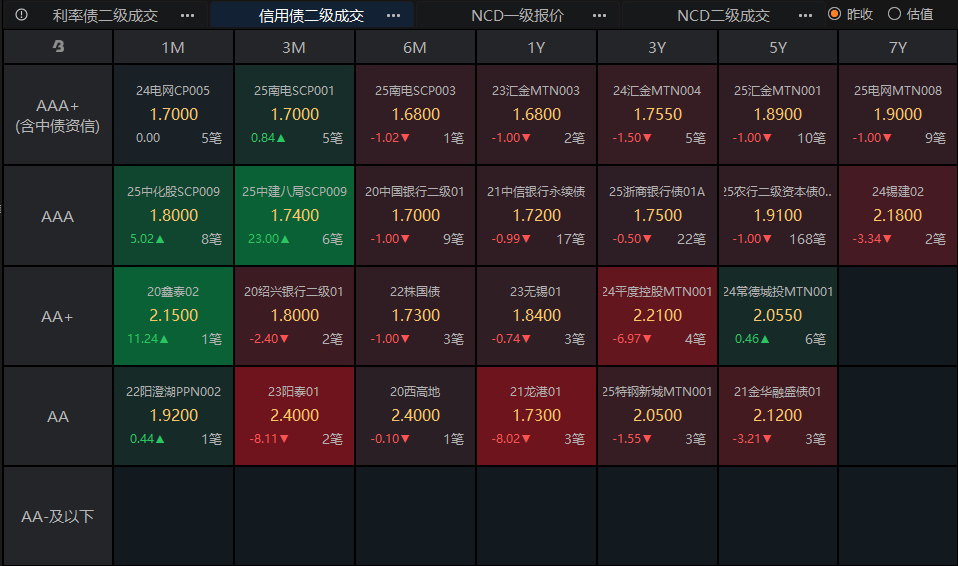Click the 5Y column header
This screenshot has height=566, width=958.
(778, 47)
